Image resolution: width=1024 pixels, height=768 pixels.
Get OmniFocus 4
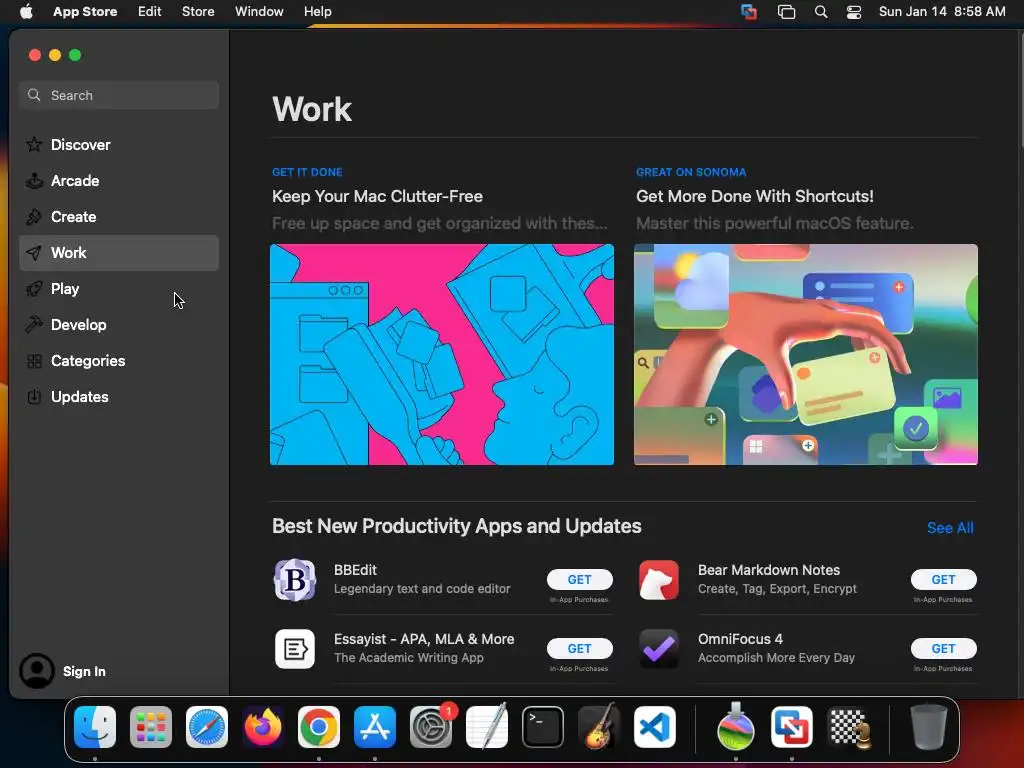click(x=943, y=648)
